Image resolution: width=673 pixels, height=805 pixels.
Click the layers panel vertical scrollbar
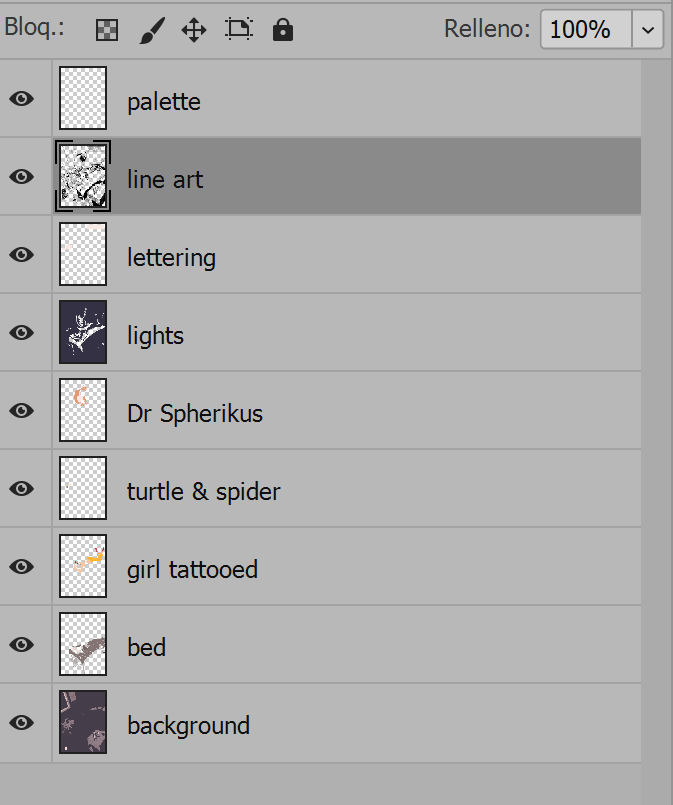[656, 400]
